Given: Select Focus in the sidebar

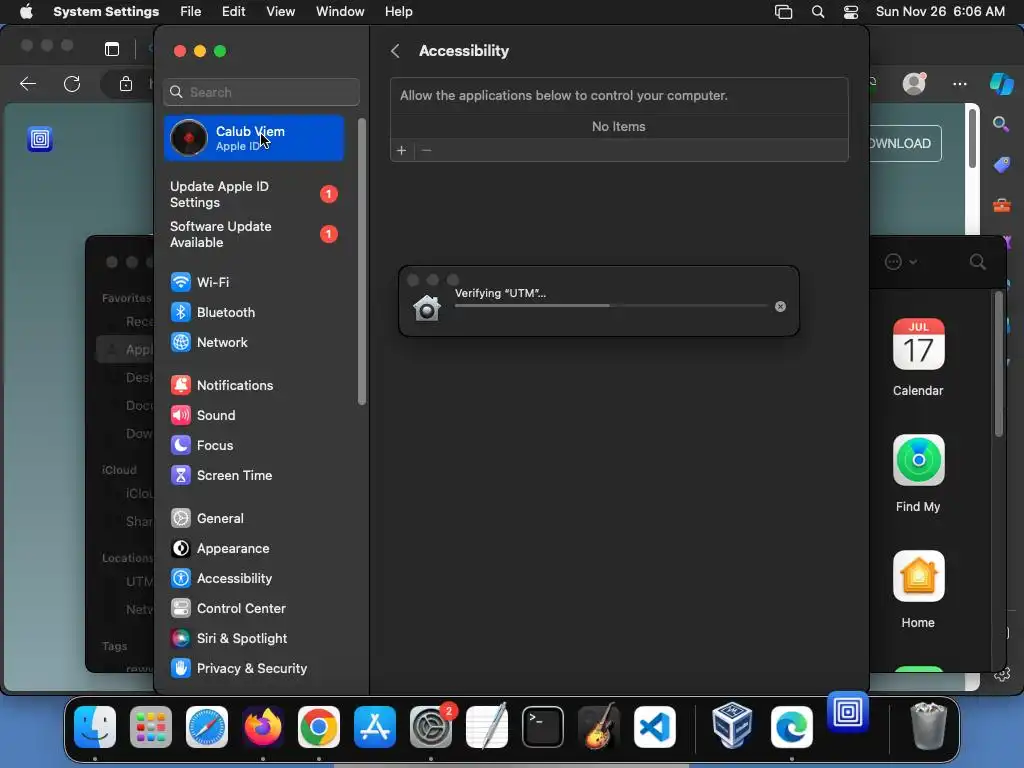Looking at the screenshot, I should coord(202,445).
